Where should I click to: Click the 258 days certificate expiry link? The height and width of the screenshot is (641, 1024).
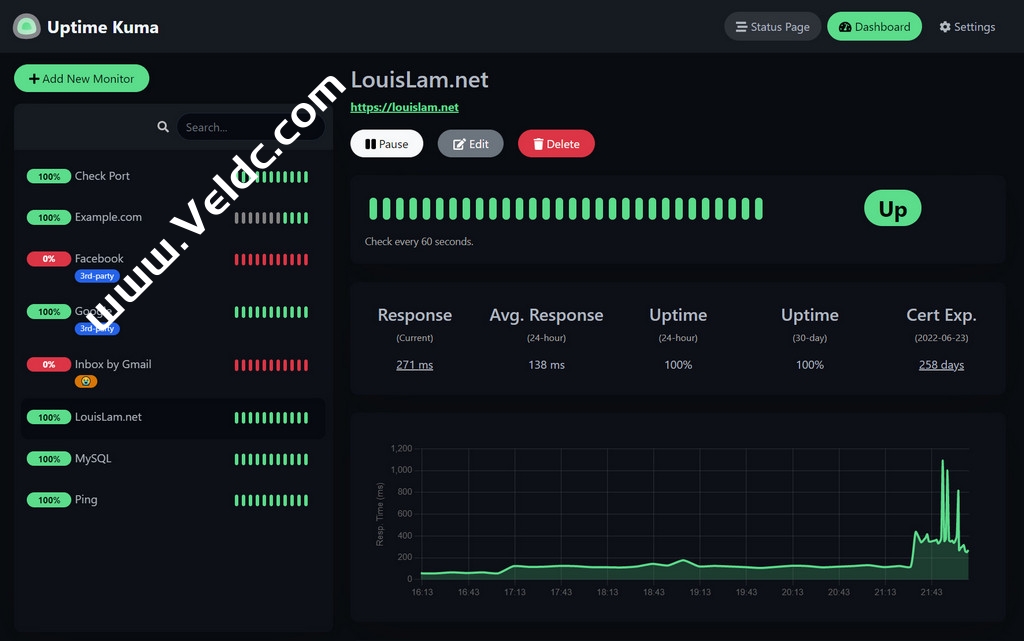[x=940, y=364]
